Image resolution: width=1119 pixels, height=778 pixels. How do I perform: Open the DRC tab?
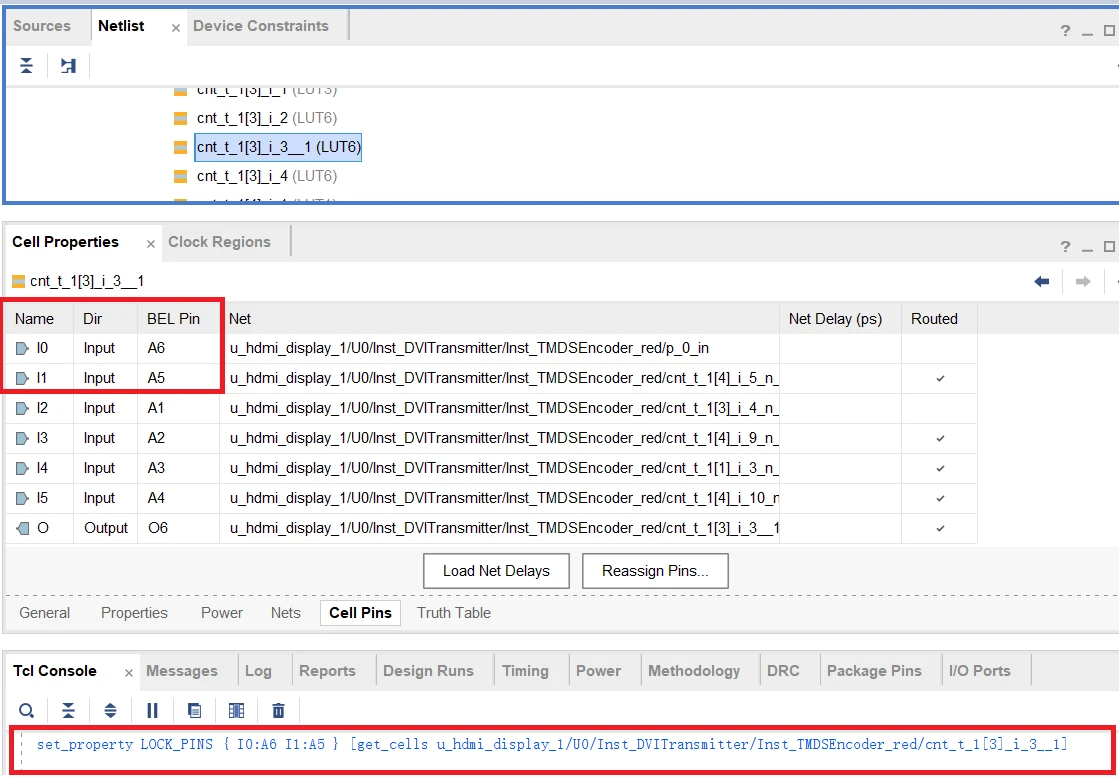coord(783,671)
